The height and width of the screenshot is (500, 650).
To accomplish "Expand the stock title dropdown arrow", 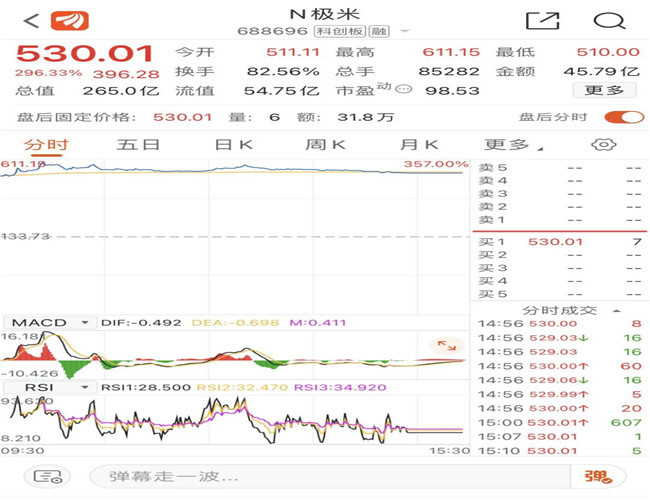I will pyautogui.click(x=405, y=31).
